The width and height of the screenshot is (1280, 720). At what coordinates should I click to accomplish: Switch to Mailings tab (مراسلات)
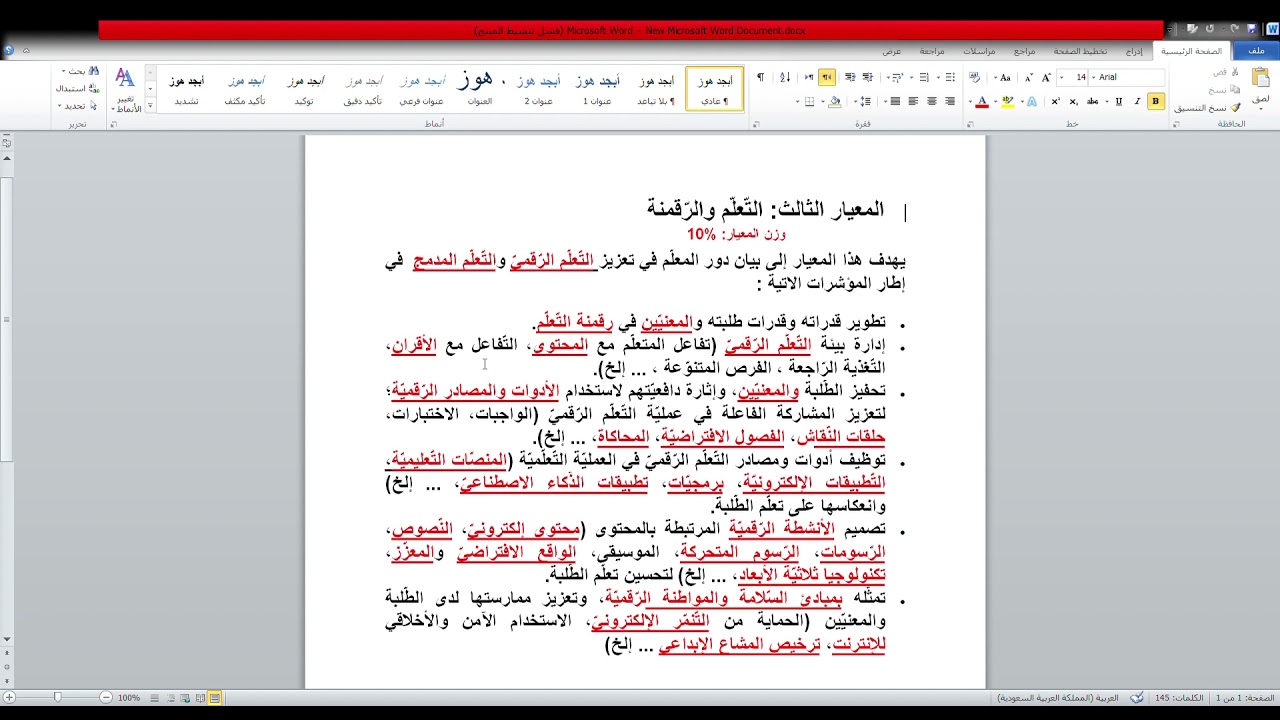click(x=979, y=51)
